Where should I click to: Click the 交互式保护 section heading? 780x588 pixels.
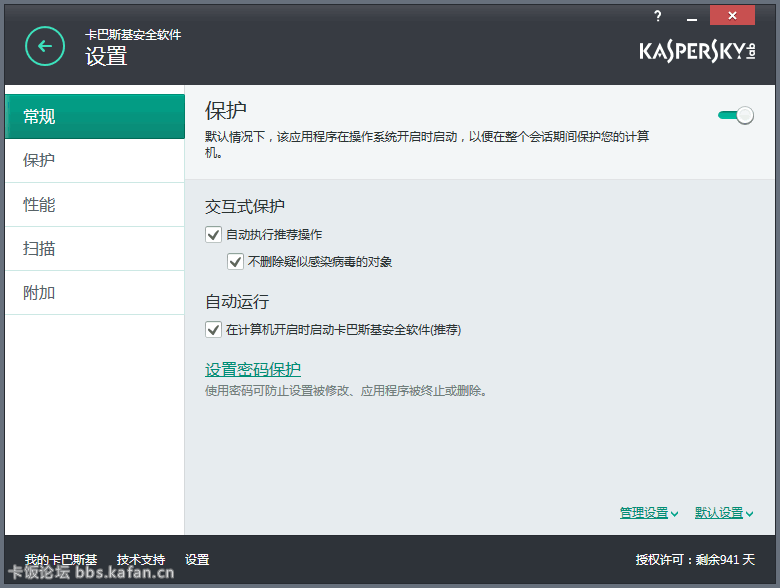tap(245, 206)
